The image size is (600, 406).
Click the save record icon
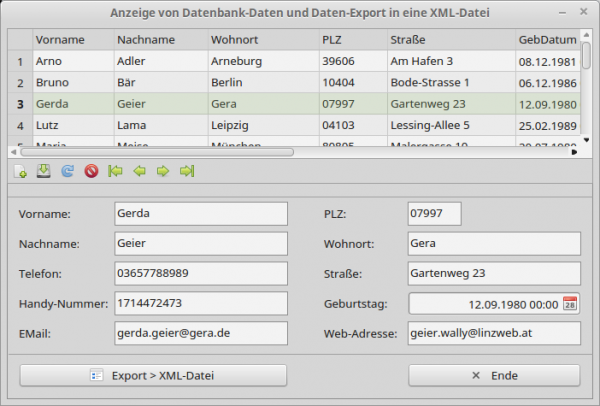43,172
